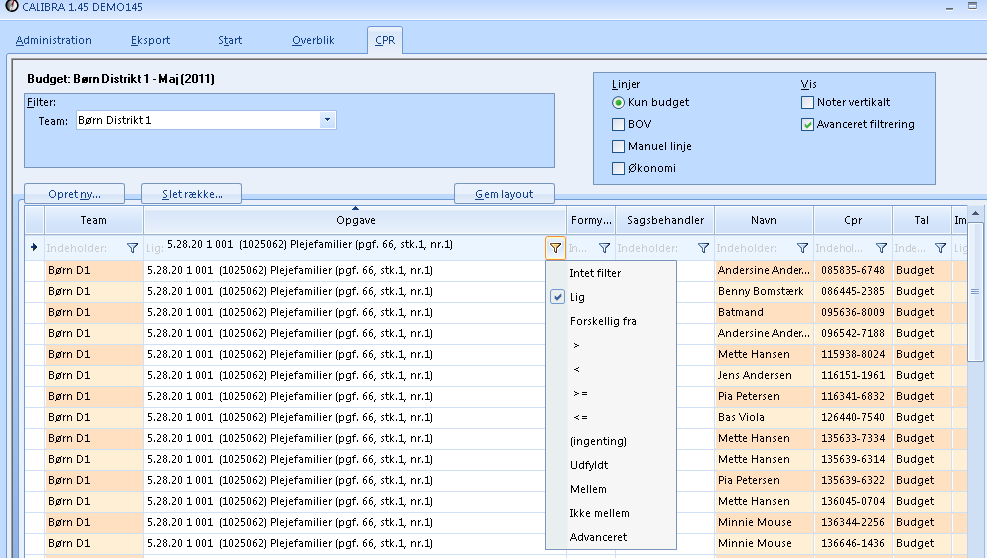987x558 pixels.
Task: Click the filter funnel in Navn column
Action: (802, 248)
